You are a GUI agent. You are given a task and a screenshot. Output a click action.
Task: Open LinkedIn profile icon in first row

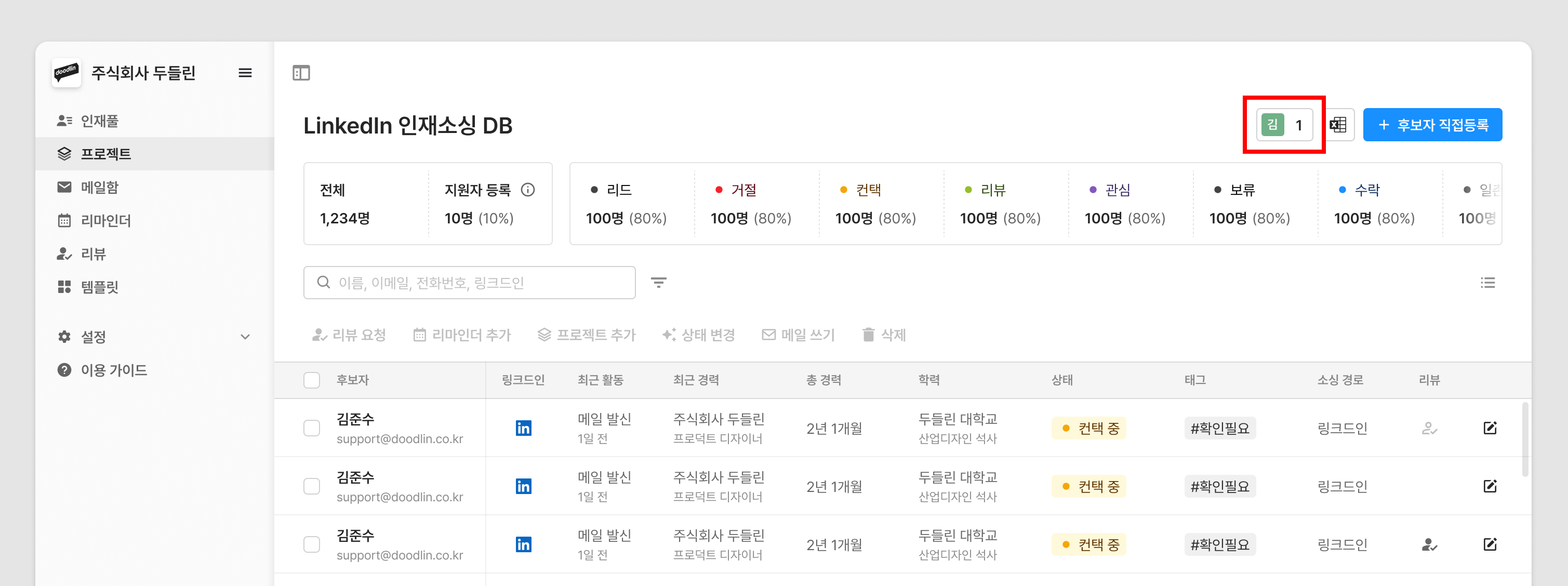tap(523, 428)
